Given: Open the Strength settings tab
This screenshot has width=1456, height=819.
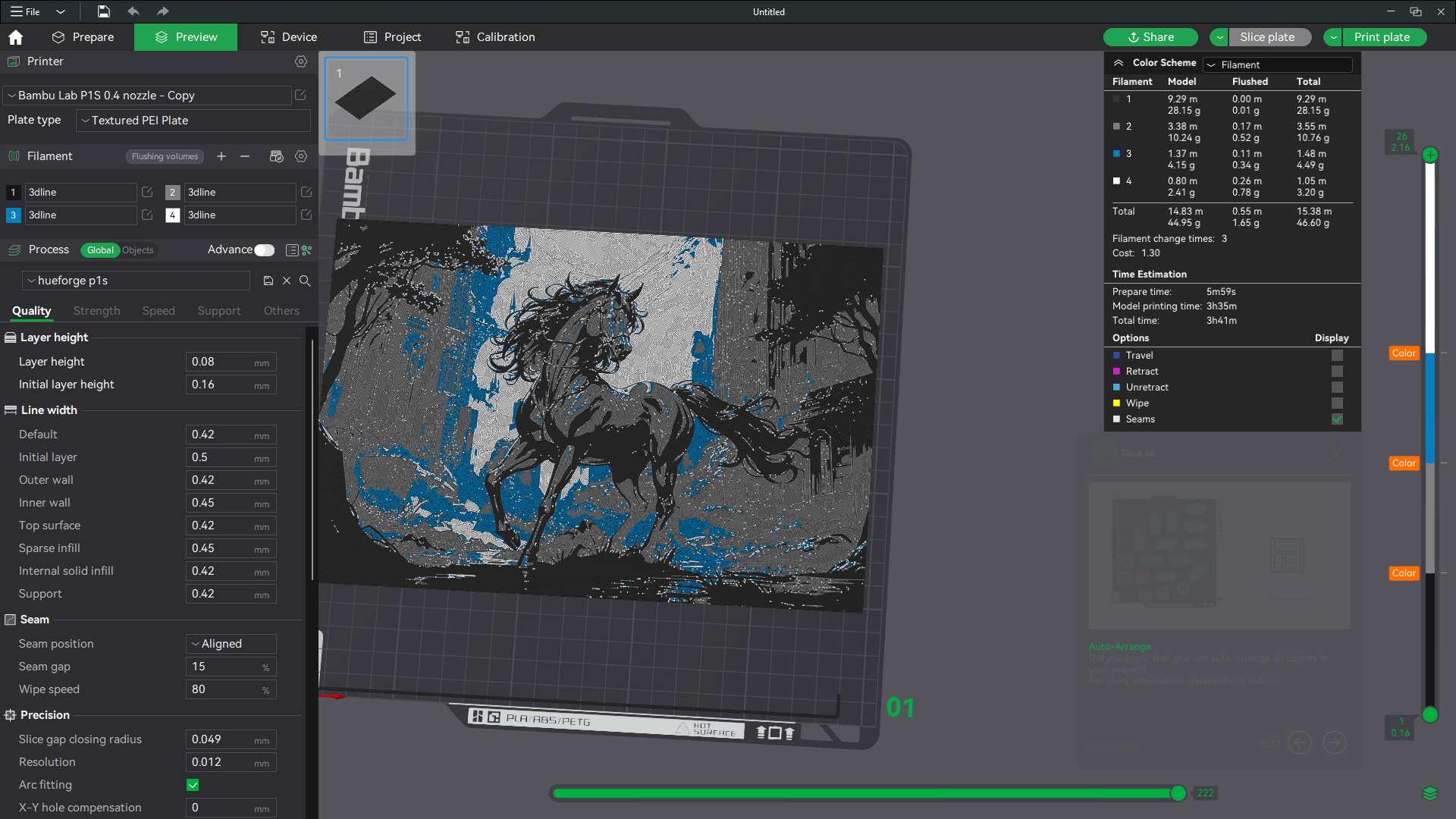Looking at the screenshot, I should pyautogui.click(x=96, y=311).
